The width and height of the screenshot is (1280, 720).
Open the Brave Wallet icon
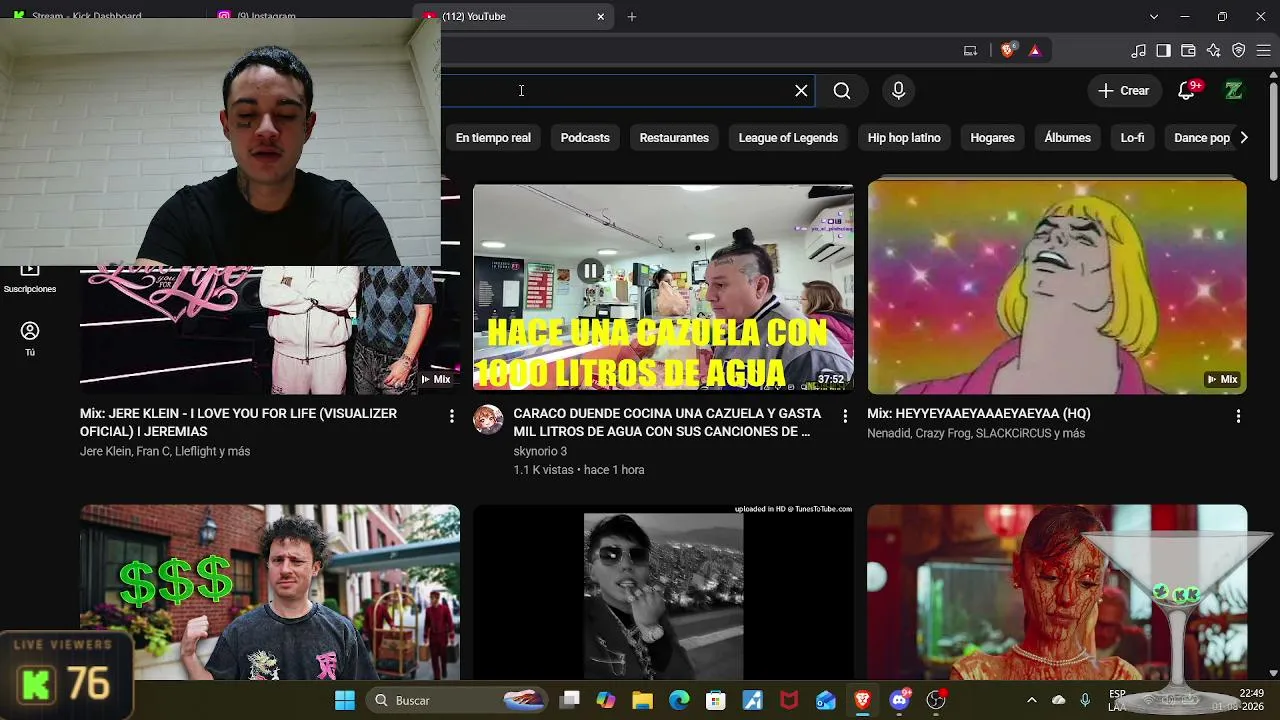1188,50
